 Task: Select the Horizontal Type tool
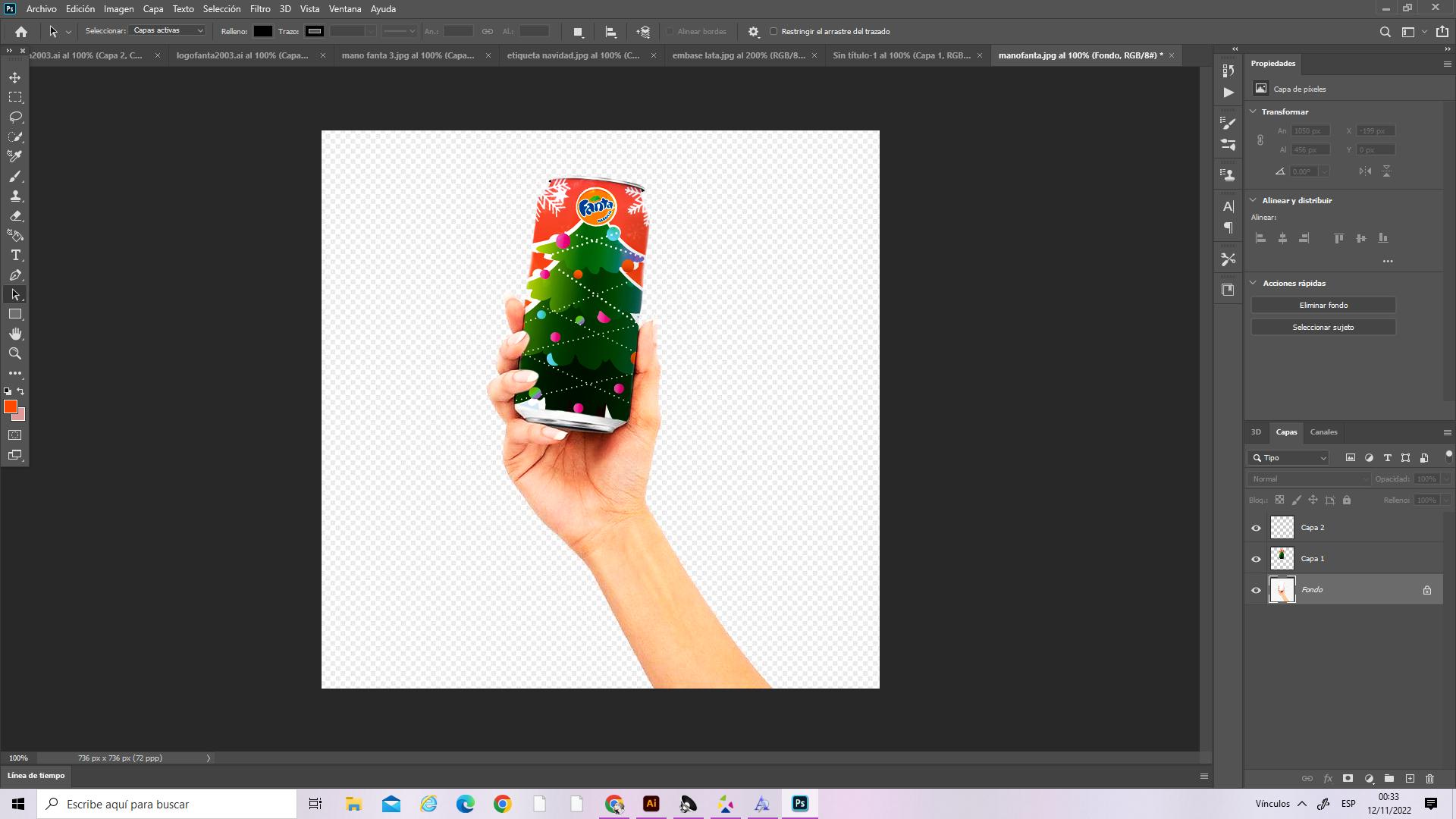click(x=15, y=256)
